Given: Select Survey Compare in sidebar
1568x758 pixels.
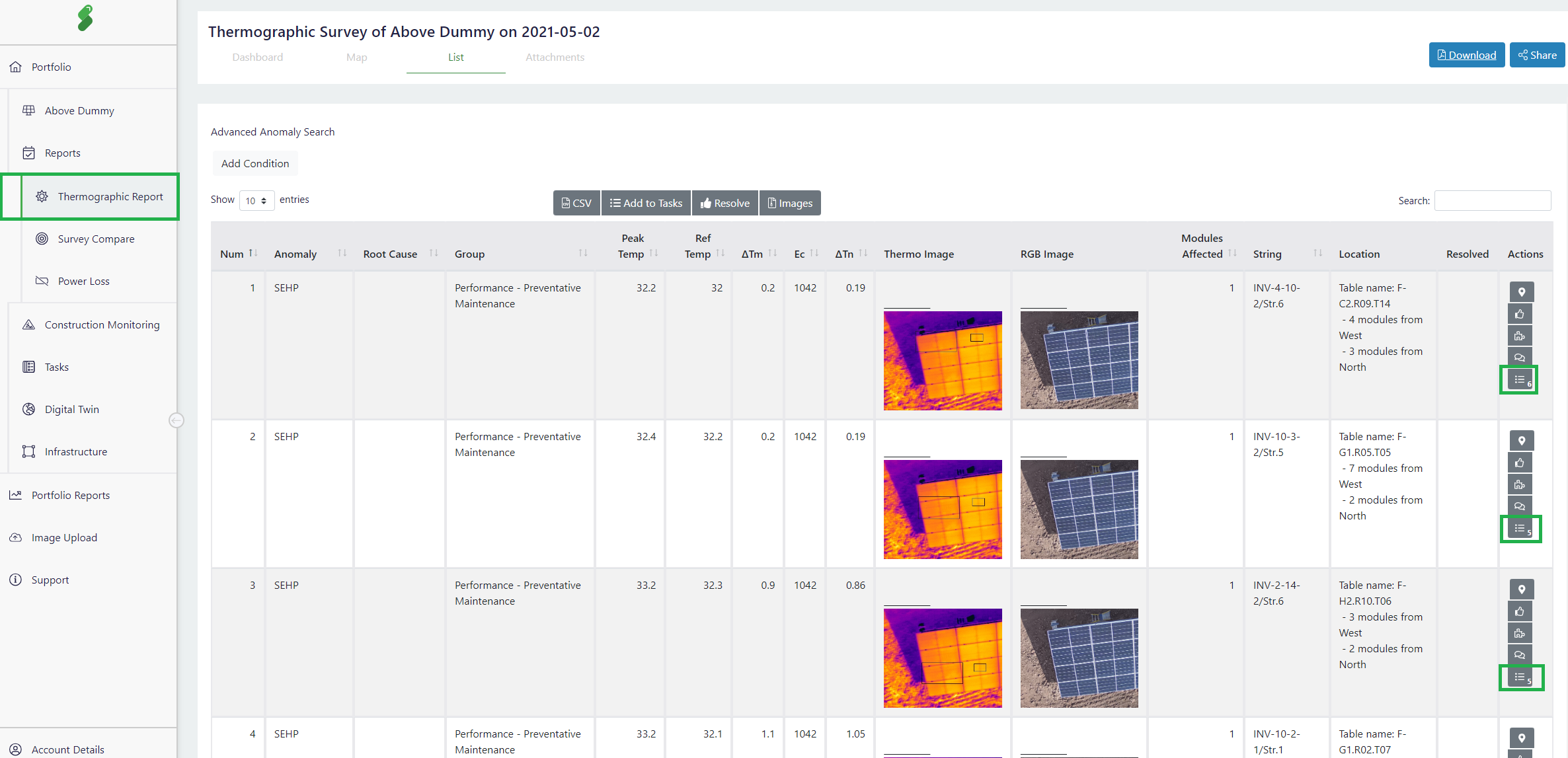Looking at the screenshot, I should coord(96,239).
